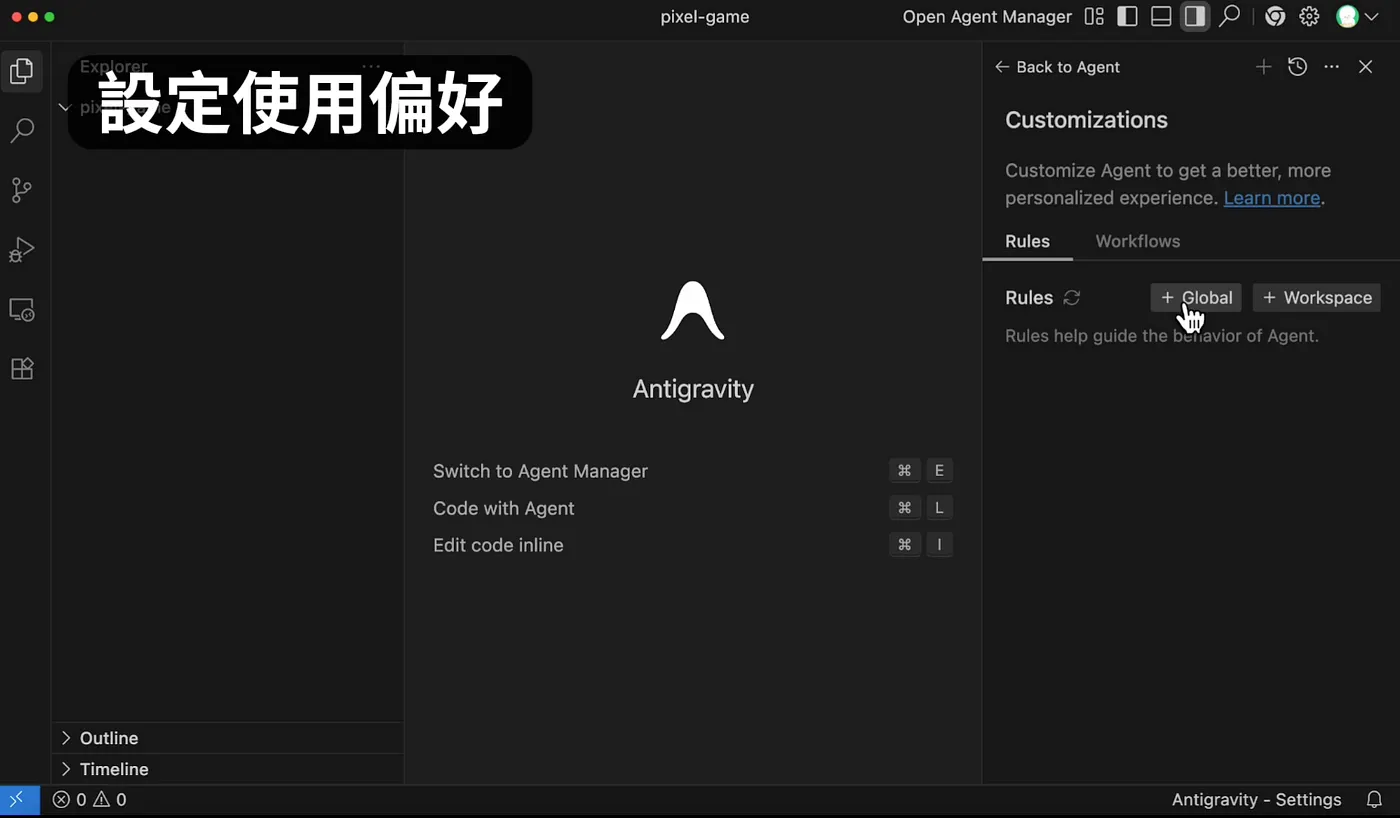
Task: Open the Extensions view
Action: click(x=21, y=369)
